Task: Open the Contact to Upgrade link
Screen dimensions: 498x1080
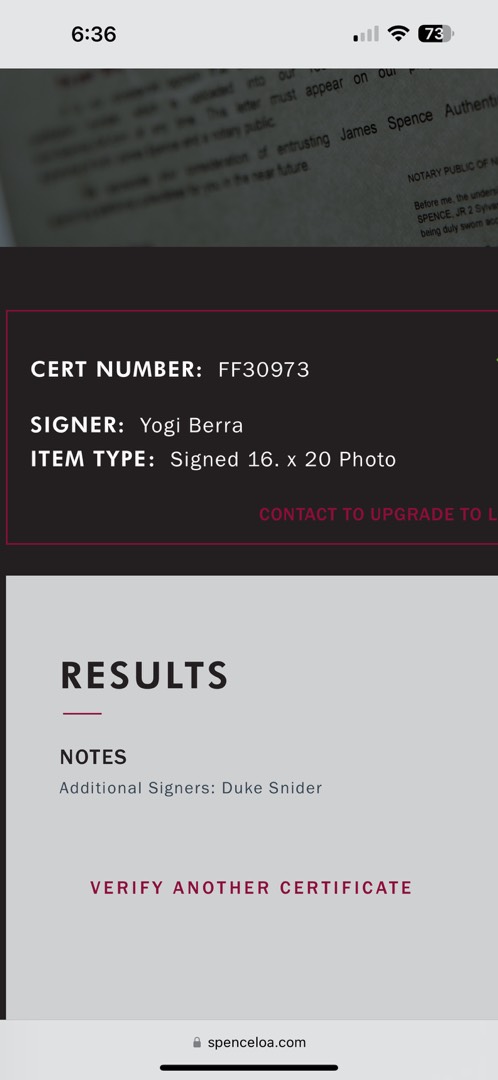Action: (378, 515)
